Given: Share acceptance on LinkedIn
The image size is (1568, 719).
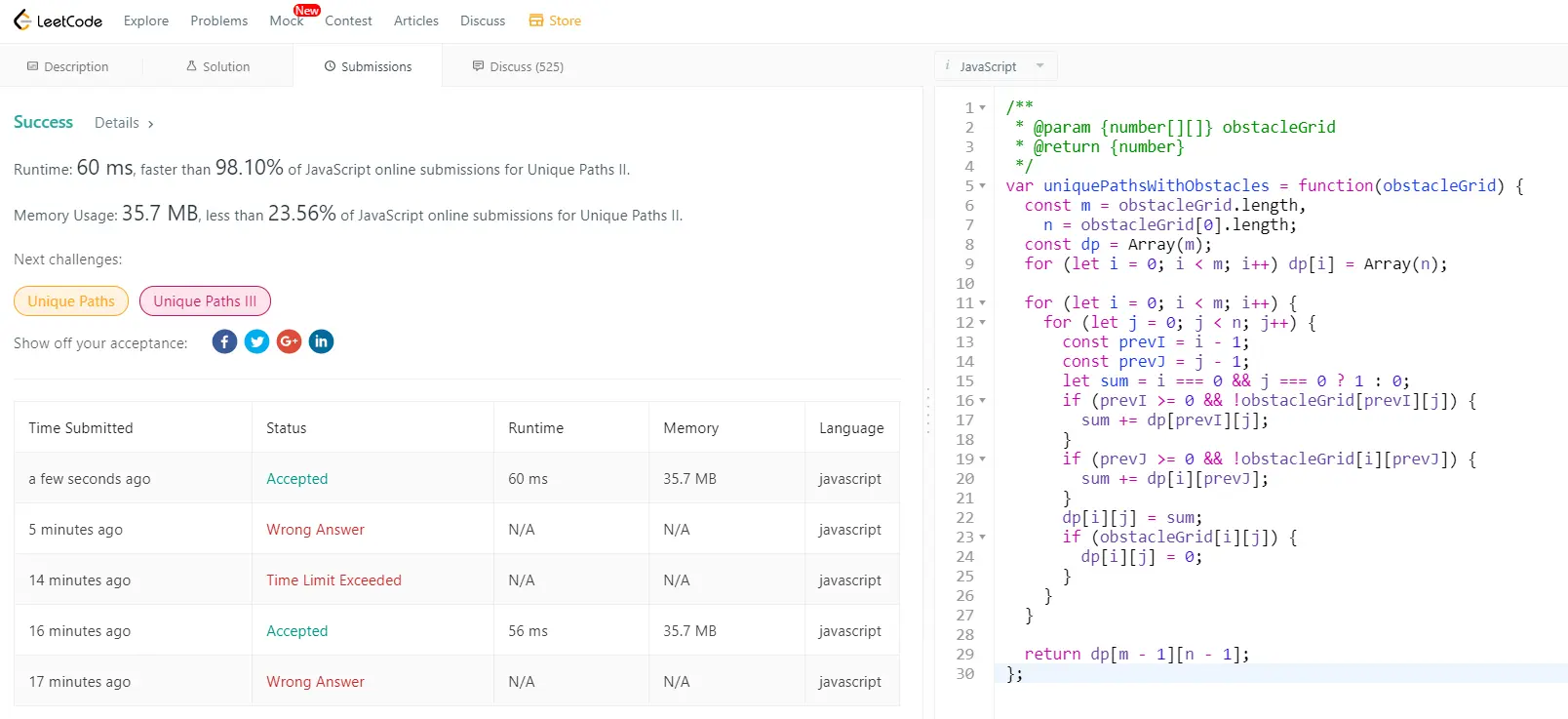Looking at the screenshot, I should (x=321, y=341).
